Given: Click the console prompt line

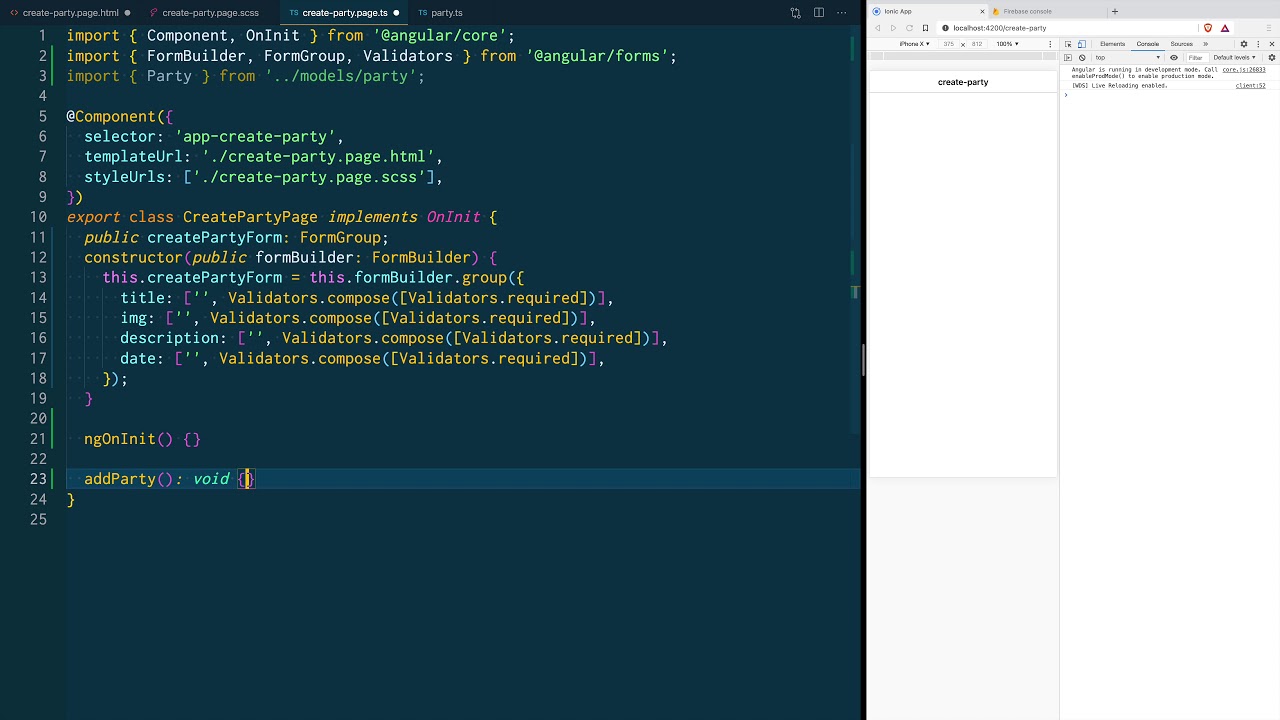Looking at the screenshot, I should (x=1170, y=95).
